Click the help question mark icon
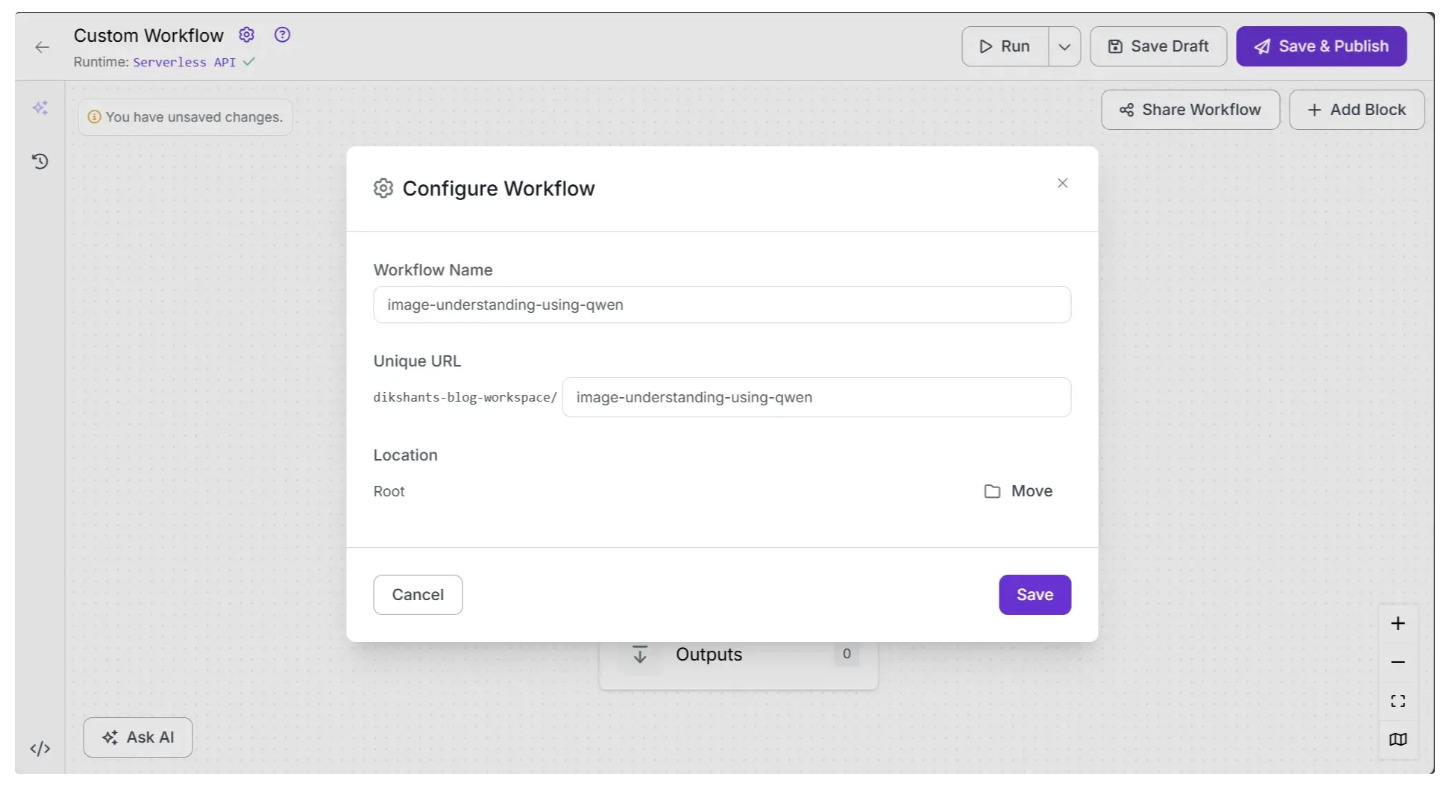The width and height of the screenshot is (1444, 788). tap(283, 35)
